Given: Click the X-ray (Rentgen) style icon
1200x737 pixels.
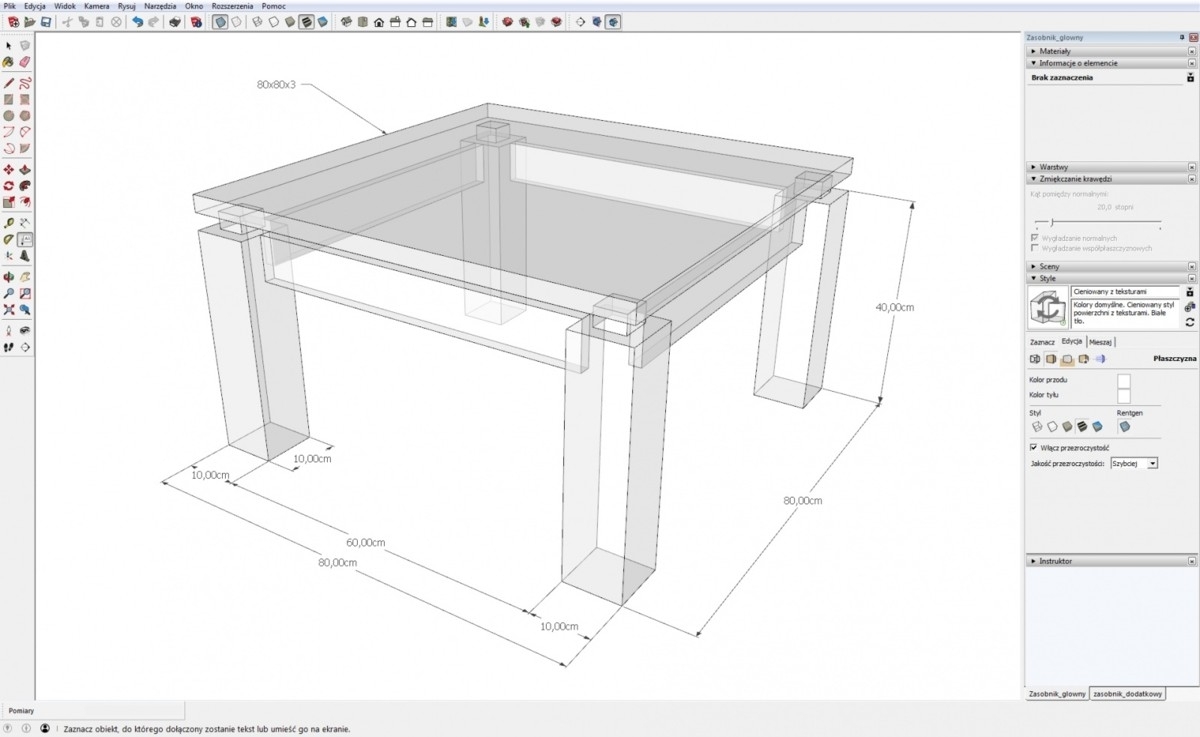Looking at the screenshot, I should [x=1124, y=427].
